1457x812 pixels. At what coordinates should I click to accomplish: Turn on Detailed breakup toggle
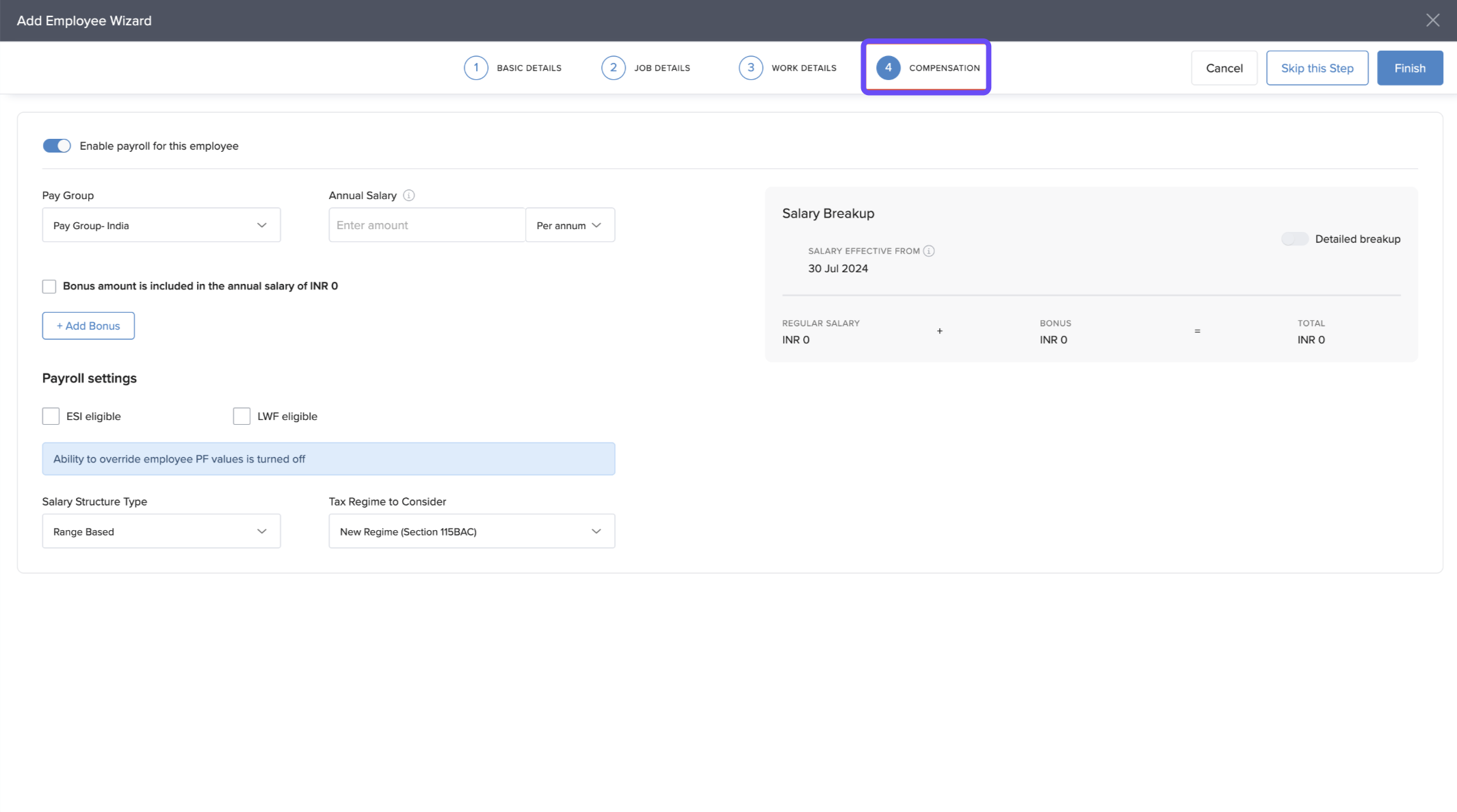[x=1294, y=239]
